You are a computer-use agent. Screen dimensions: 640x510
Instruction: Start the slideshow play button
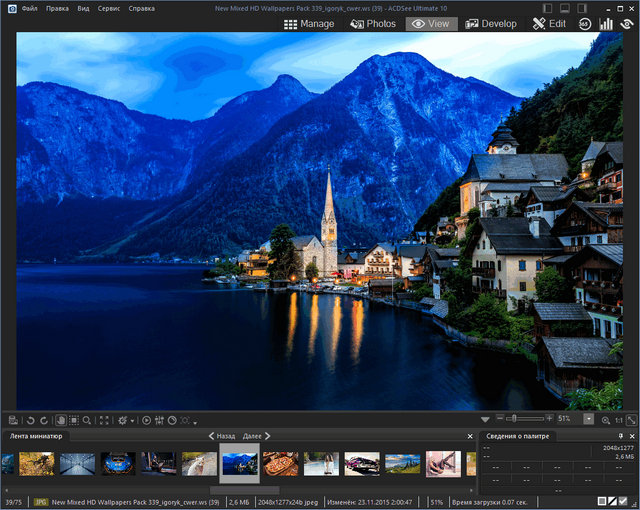click(146, 421)
